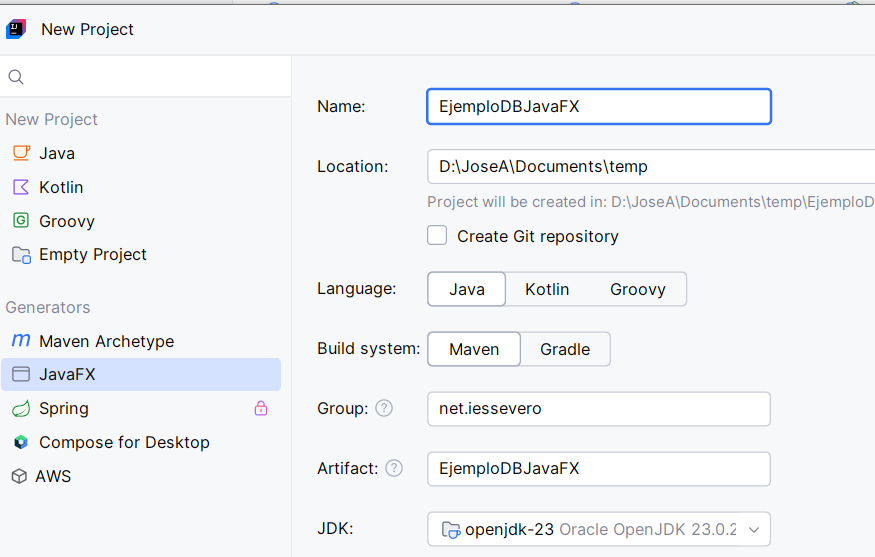This screenshot has width=875, height=557.
Task: Click the Groovy project type icon
Action: pos(21,220)
